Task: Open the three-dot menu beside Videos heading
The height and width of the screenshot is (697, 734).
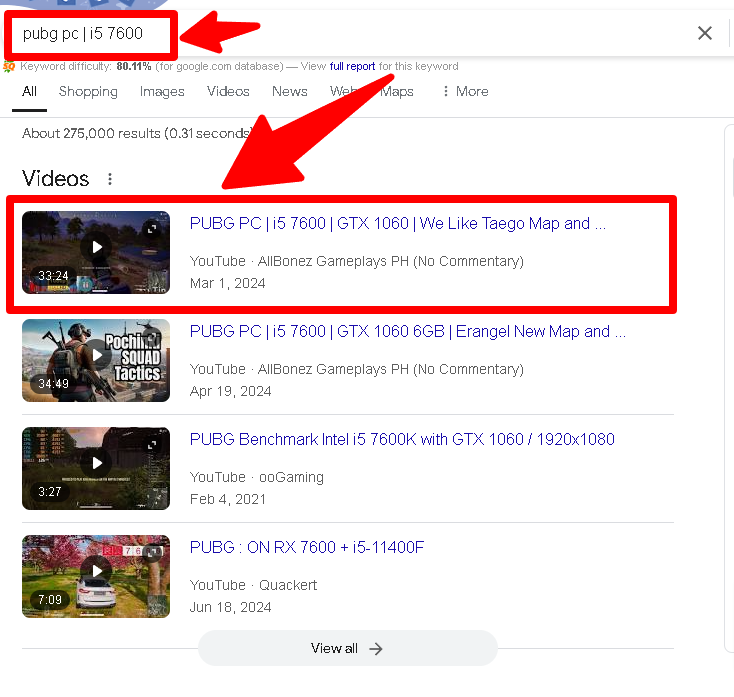Action: (110, 179)
